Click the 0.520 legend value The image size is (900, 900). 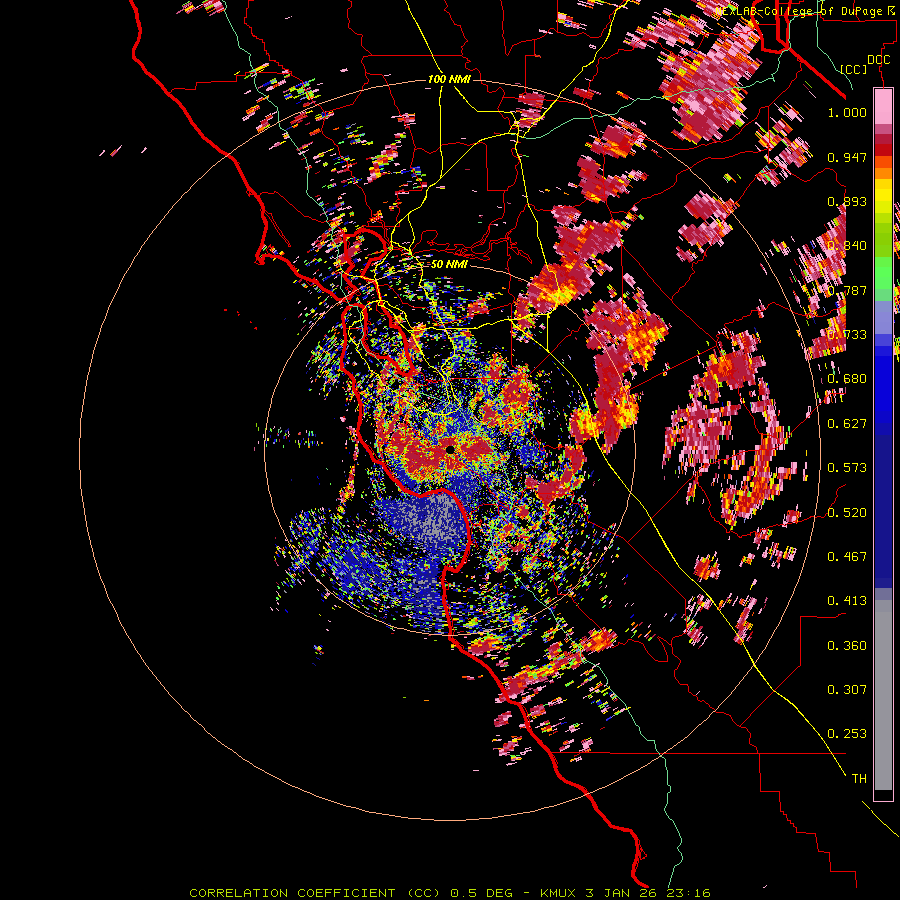[847, 513]
